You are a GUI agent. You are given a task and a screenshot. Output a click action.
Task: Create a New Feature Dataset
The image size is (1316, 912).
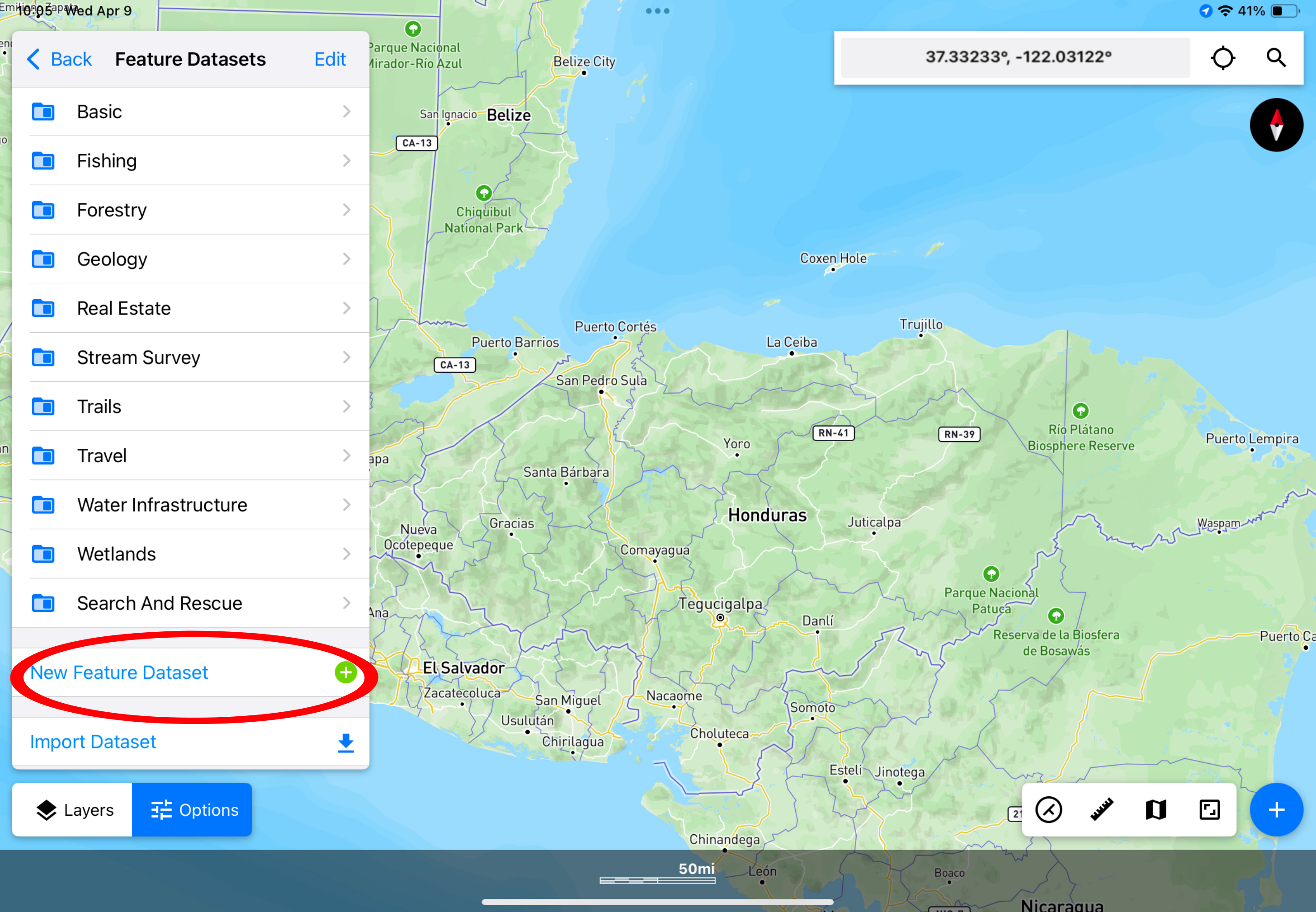point(190,672)
